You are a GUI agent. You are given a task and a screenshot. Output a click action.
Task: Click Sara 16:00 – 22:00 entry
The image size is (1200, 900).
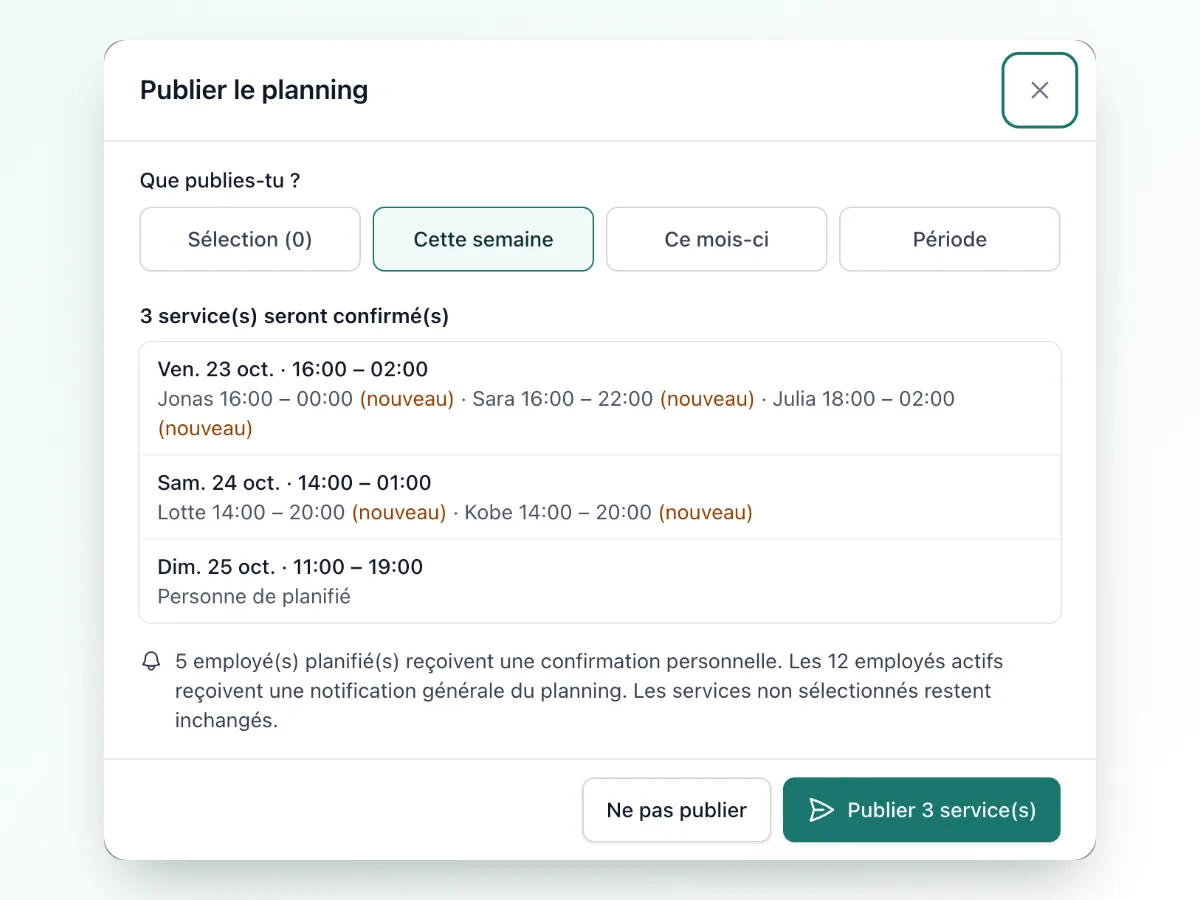pyautogui.click(x=563, y=399)
